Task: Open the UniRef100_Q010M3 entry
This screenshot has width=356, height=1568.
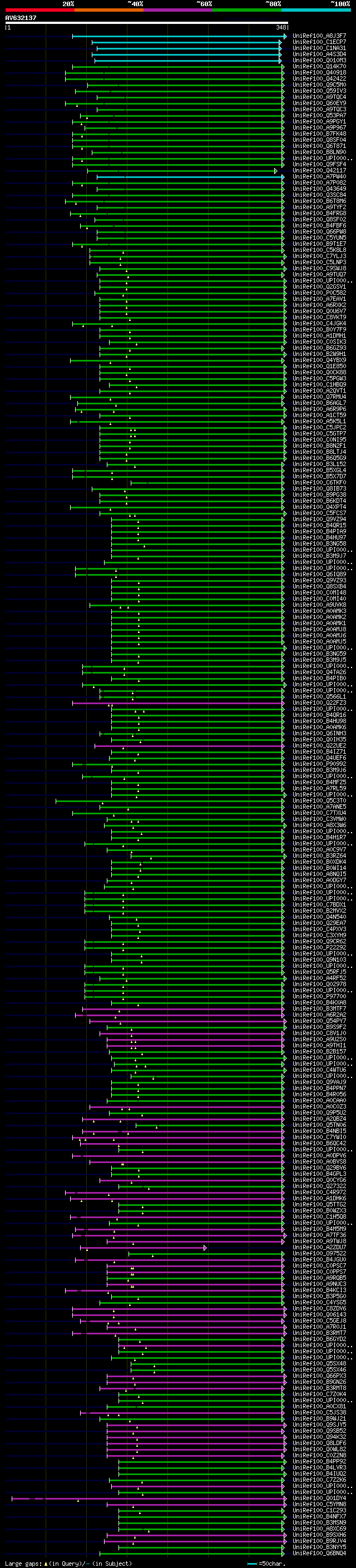Action: 319,60
